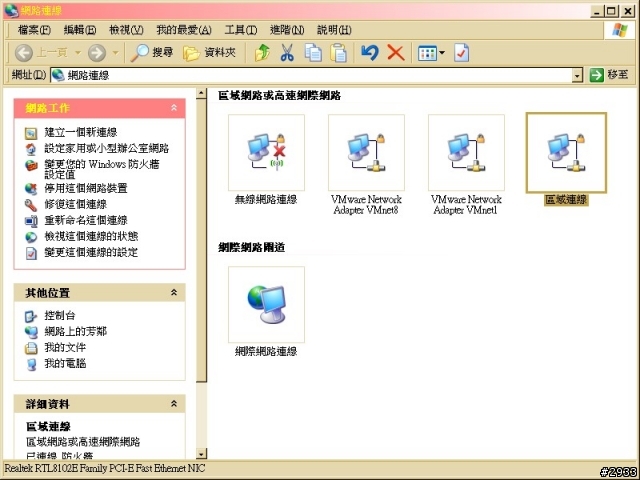Click the Search (搜尋) toolbar button
The height and width of the screenshot is (480, 640).
[152, 53]
